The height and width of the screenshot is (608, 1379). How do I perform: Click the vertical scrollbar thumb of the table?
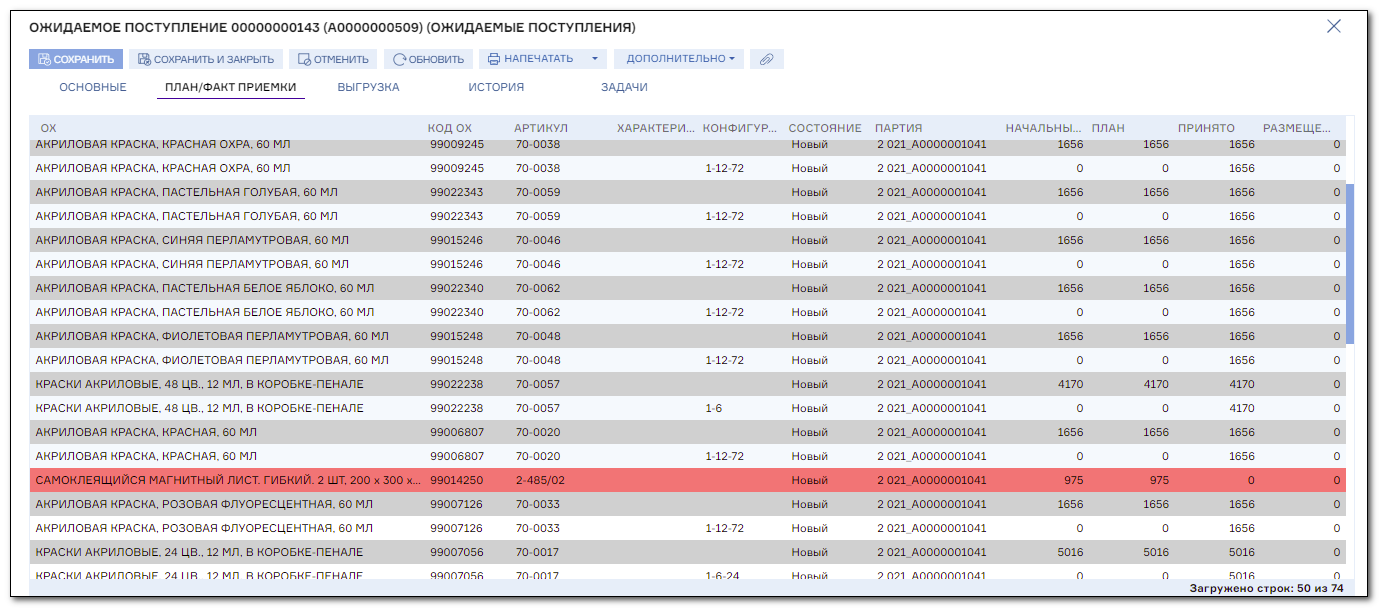1350,264
